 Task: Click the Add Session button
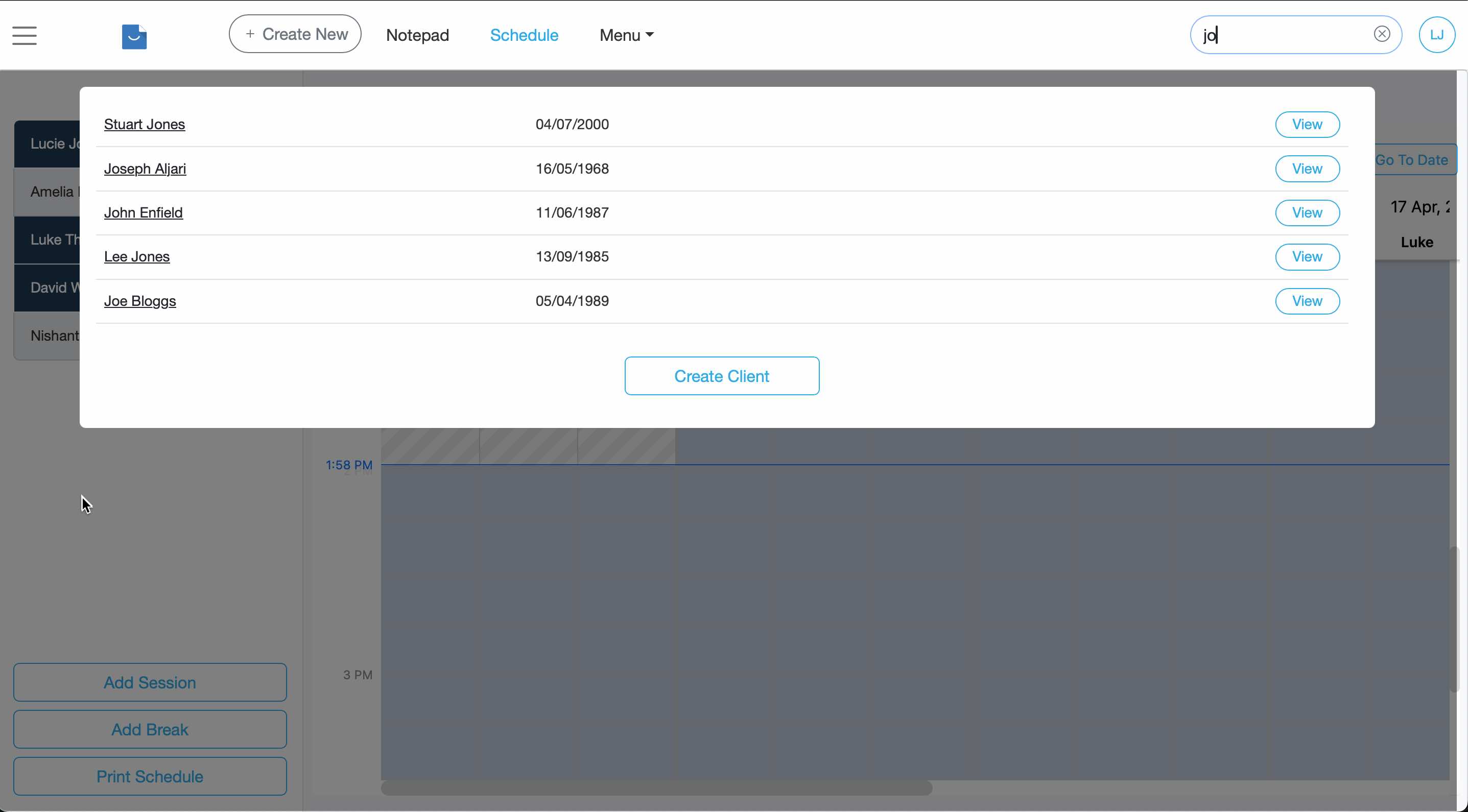point(150,682)
